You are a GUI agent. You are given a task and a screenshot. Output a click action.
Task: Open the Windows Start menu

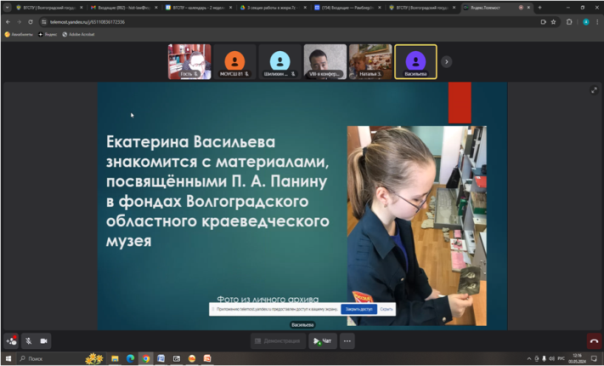pos(8,359)
